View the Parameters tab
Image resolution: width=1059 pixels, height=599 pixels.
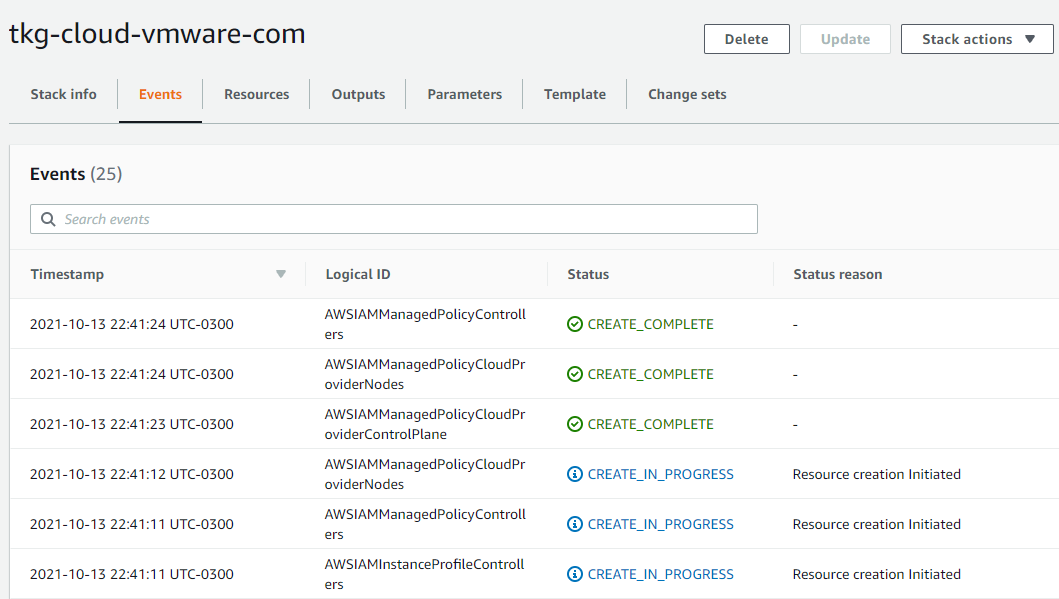click(465, 95)
